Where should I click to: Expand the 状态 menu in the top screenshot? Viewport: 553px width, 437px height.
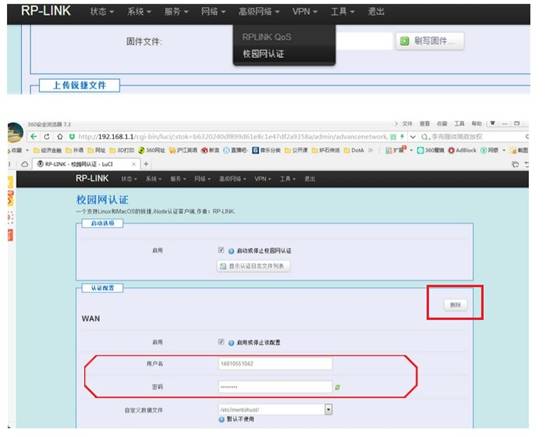pyautogui.click(x=102, y=12)
